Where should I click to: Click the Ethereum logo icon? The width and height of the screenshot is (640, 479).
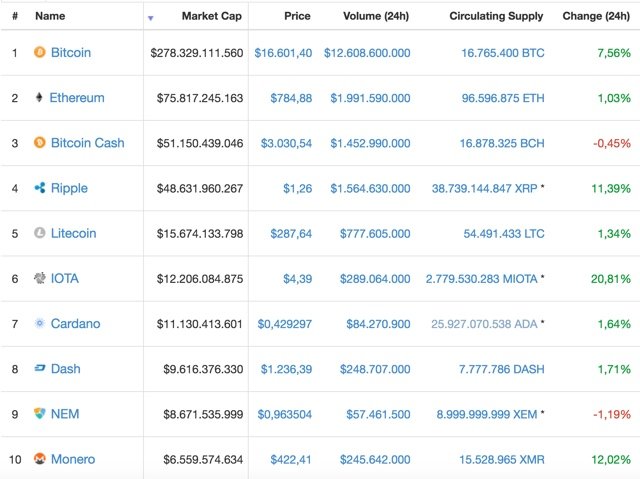[x=39, y=98]
